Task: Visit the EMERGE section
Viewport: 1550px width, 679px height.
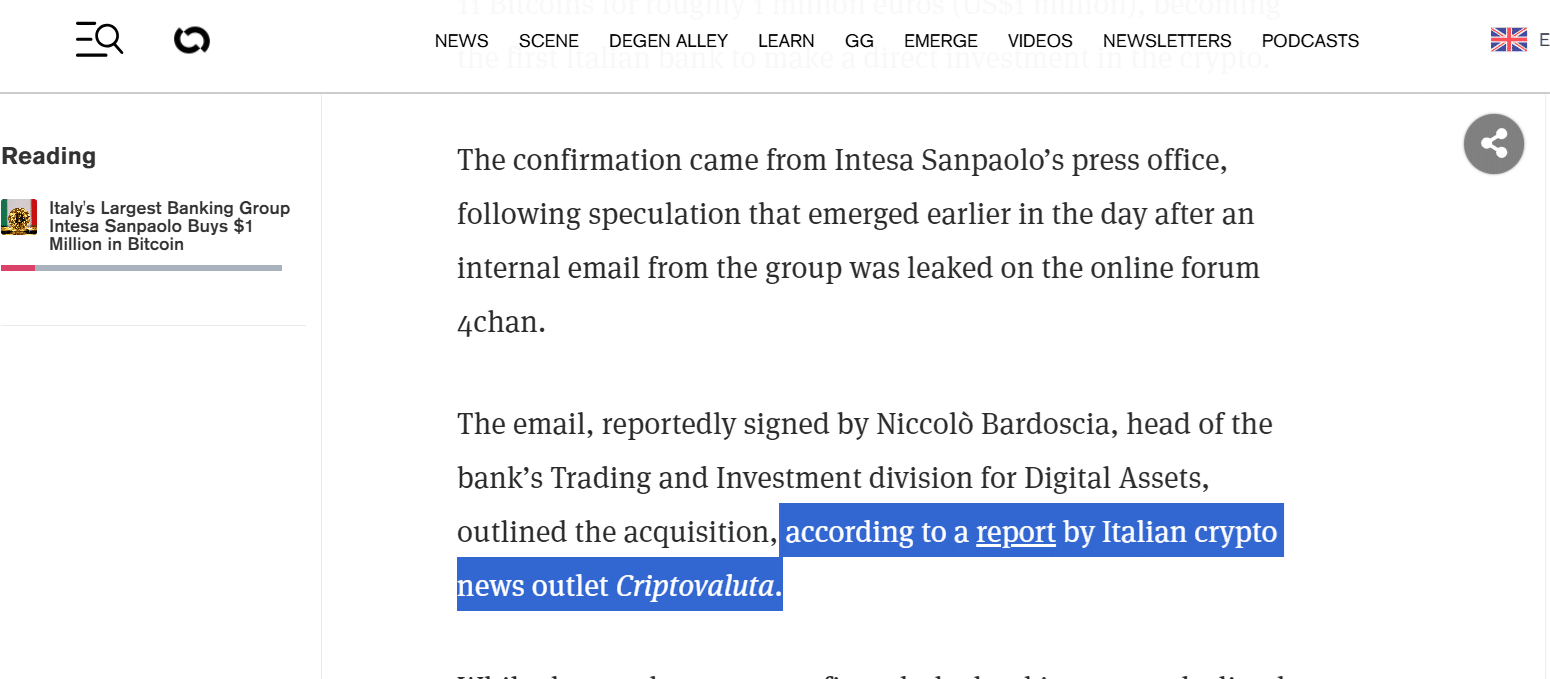Action: coord(940,41)
